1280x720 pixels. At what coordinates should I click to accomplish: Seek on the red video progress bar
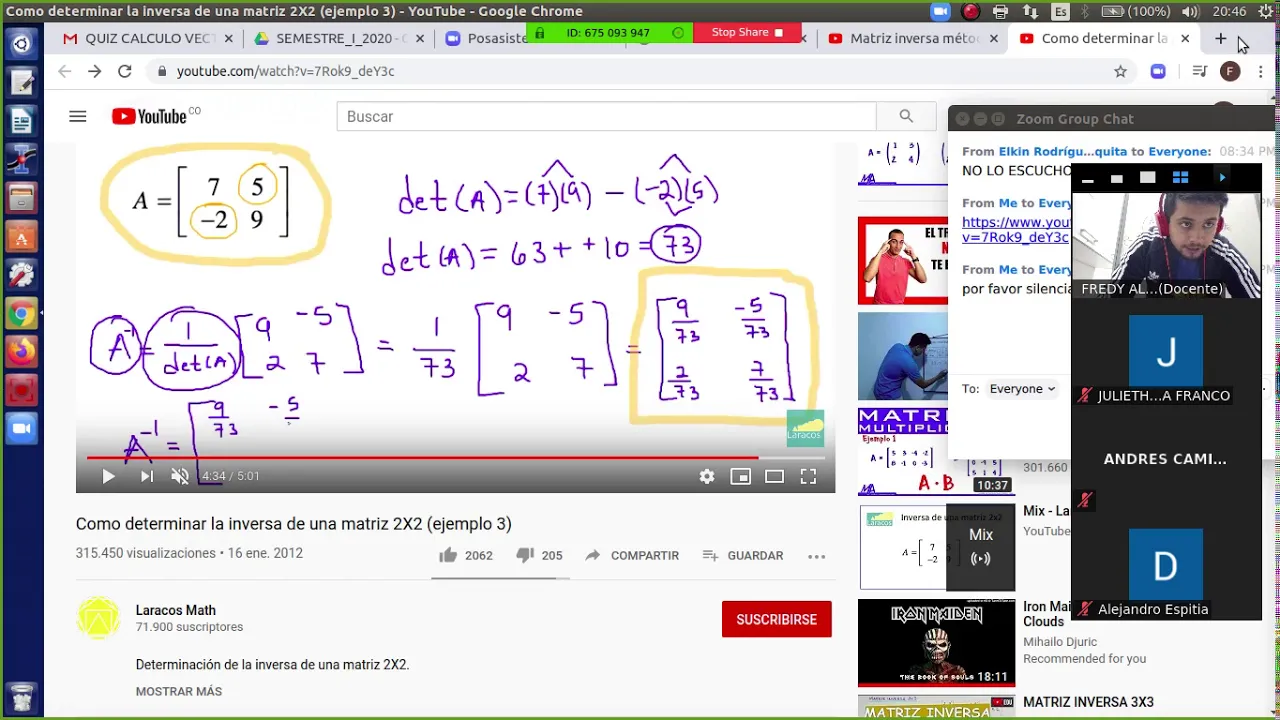[455, 458]
